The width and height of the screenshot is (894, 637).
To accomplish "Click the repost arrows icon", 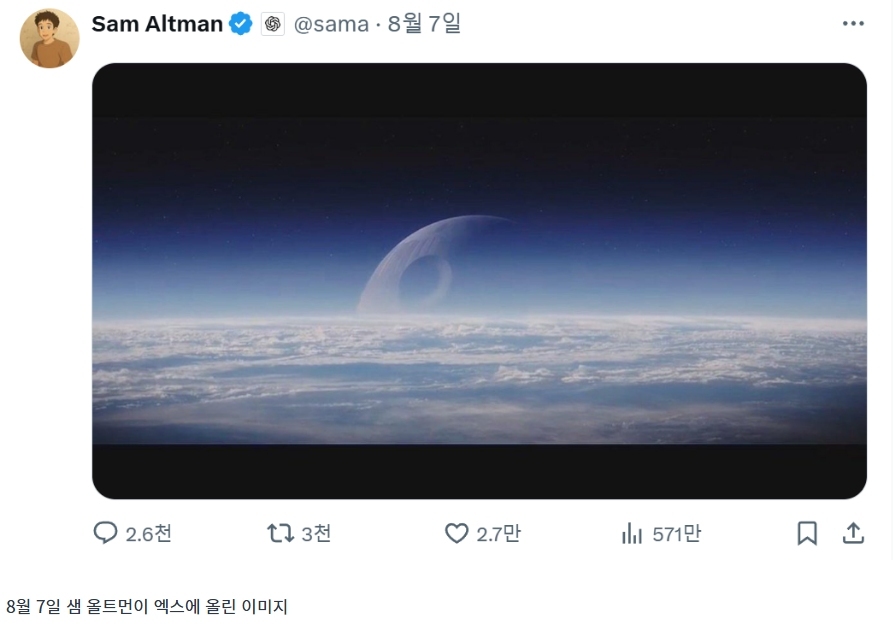I will 281,533.
